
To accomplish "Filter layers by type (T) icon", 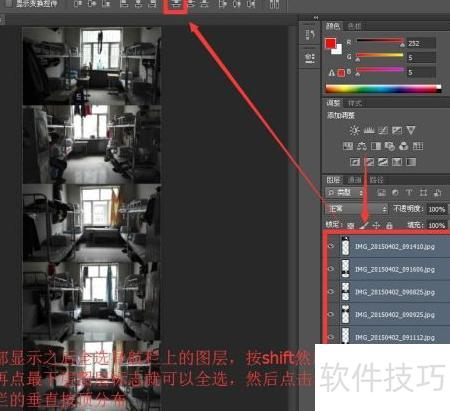I will pyautogui.click(x=409, y=193).
